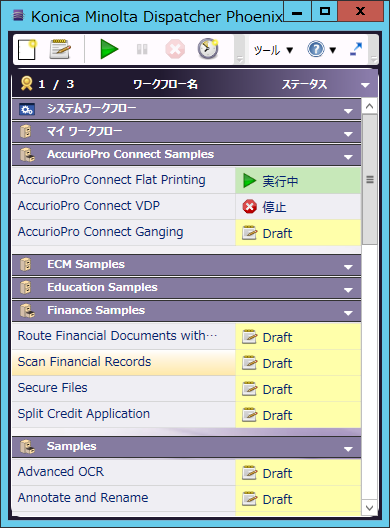
Task: Click the ECM Samples group header label
Action: [x=86, y=264]
